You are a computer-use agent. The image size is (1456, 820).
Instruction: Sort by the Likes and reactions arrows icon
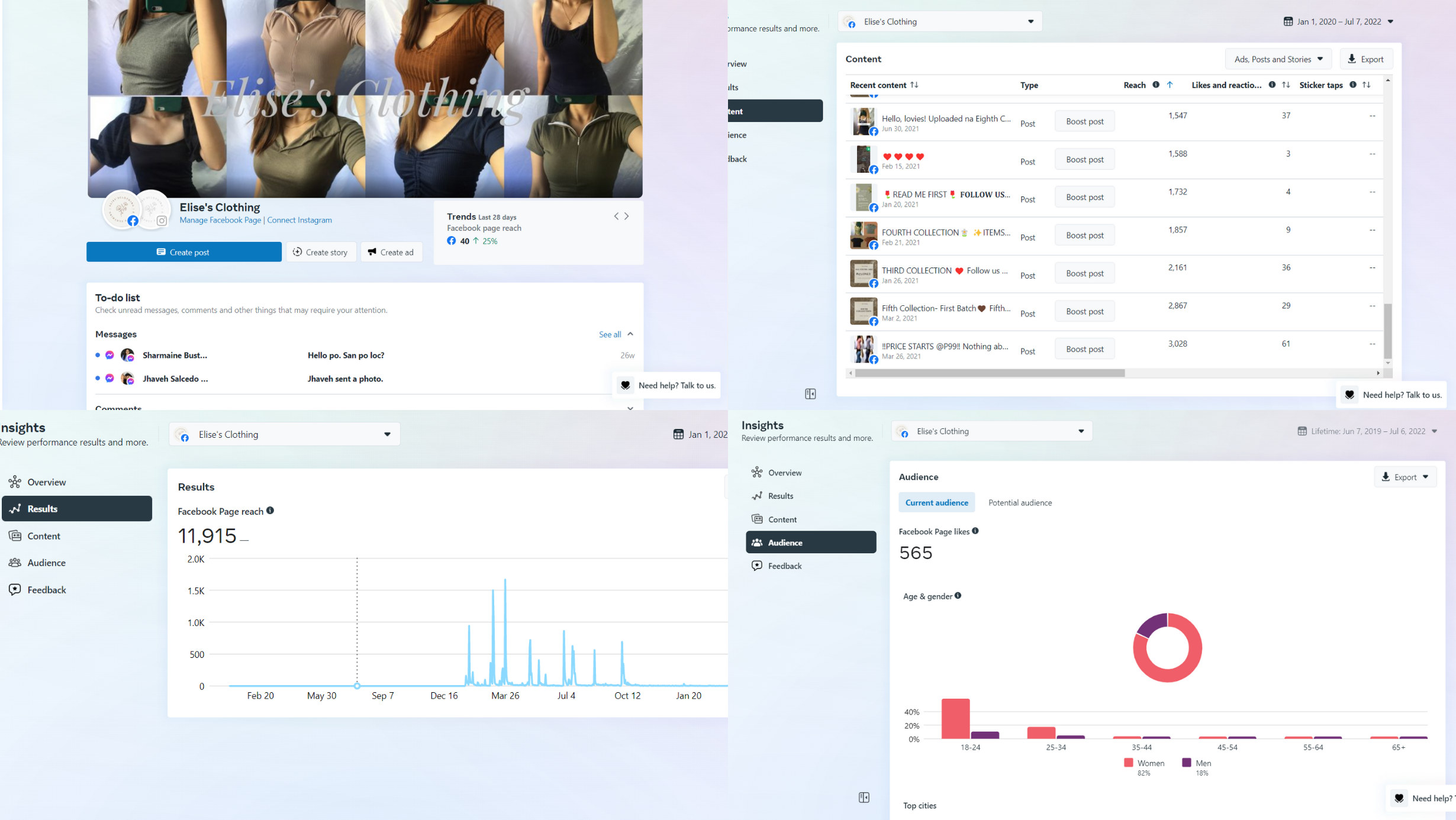point(1286,85)
